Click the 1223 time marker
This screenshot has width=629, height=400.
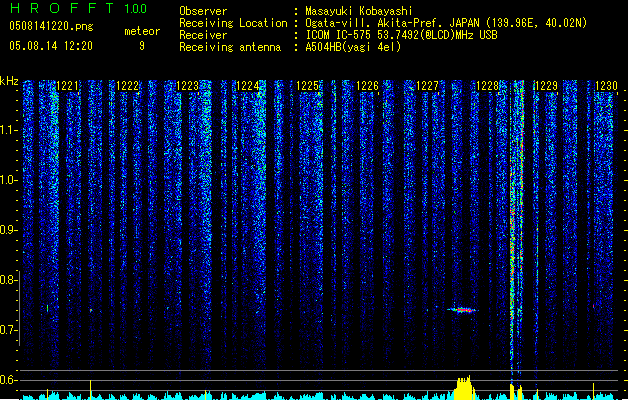pos(187,86)
